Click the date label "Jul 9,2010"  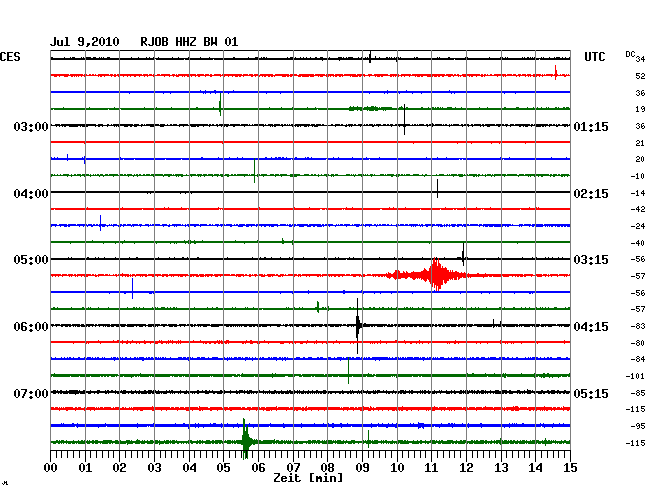coord(85,42)
